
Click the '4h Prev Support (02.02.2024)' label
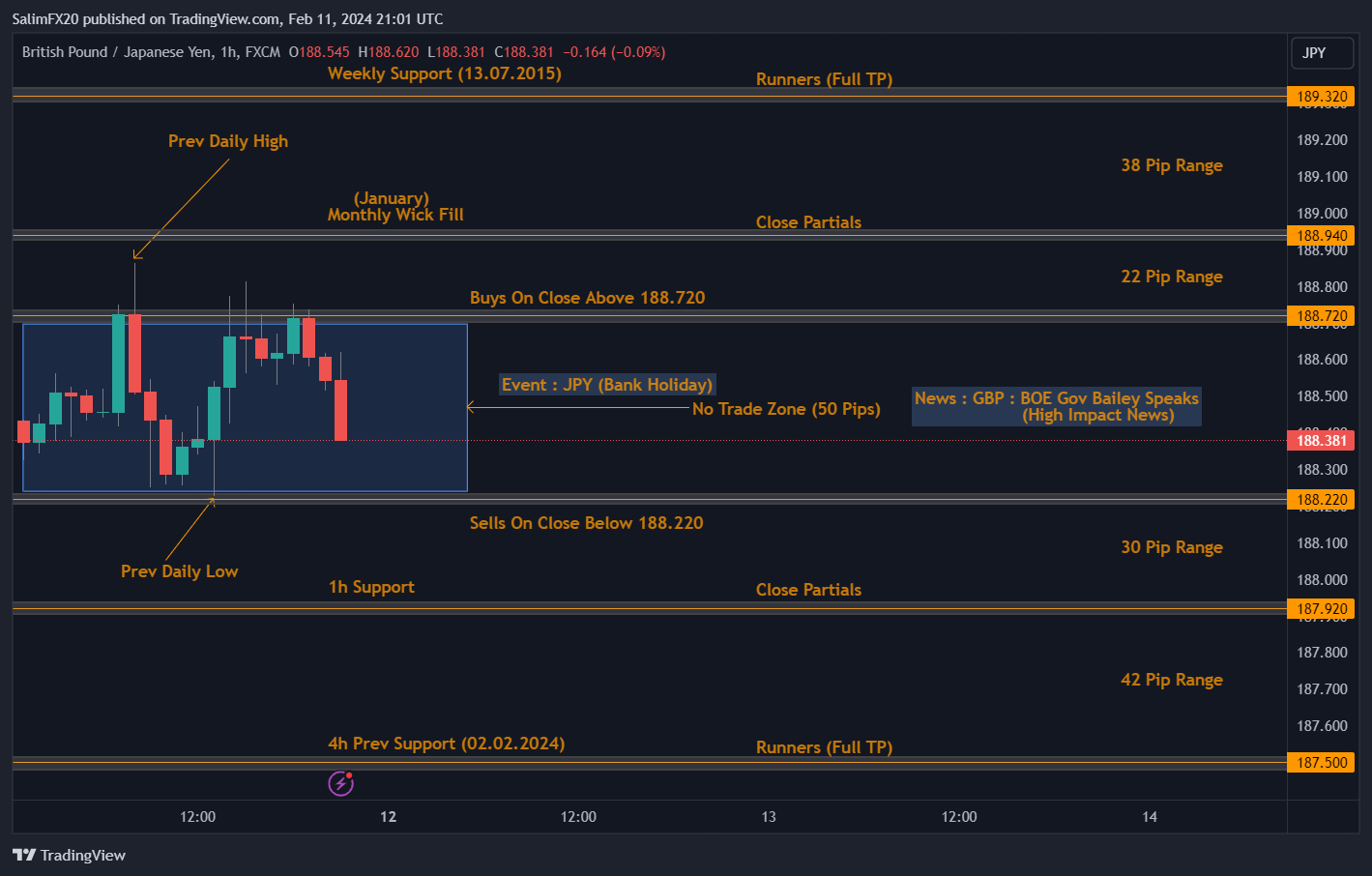(x=446, y=744)
